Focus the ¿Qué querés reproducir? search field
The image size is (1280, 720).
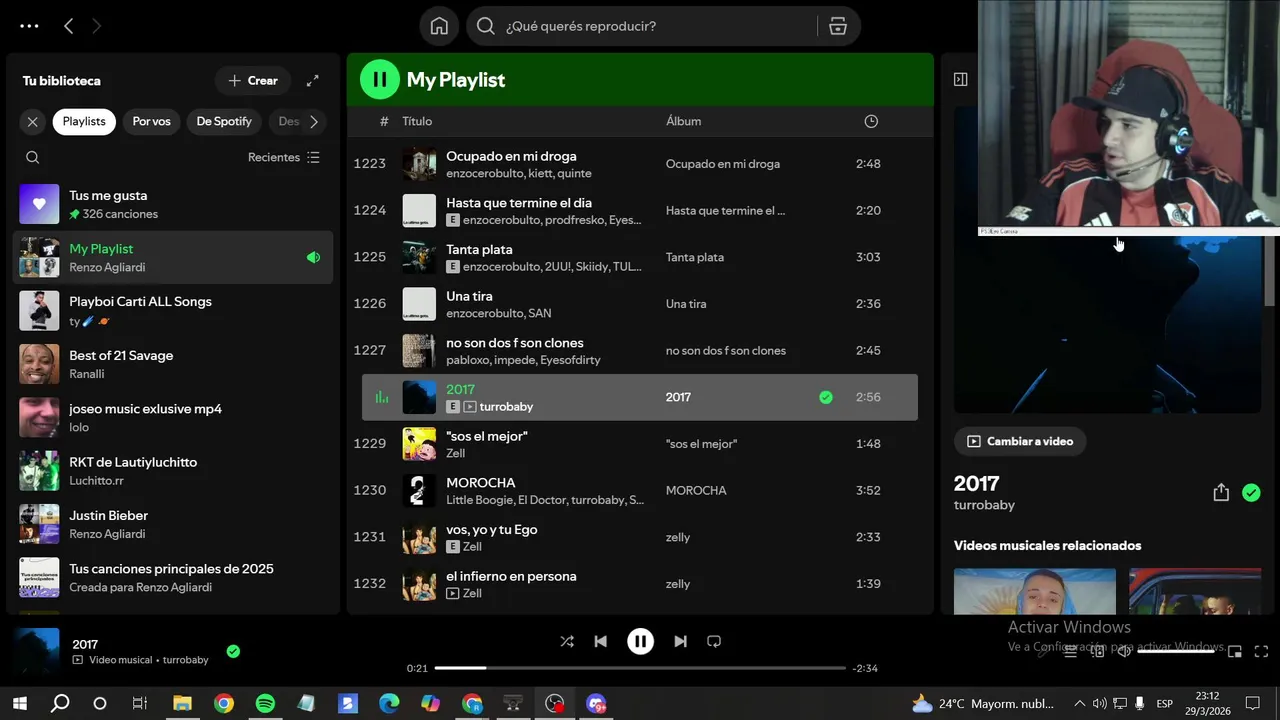(x=640, y=26)
